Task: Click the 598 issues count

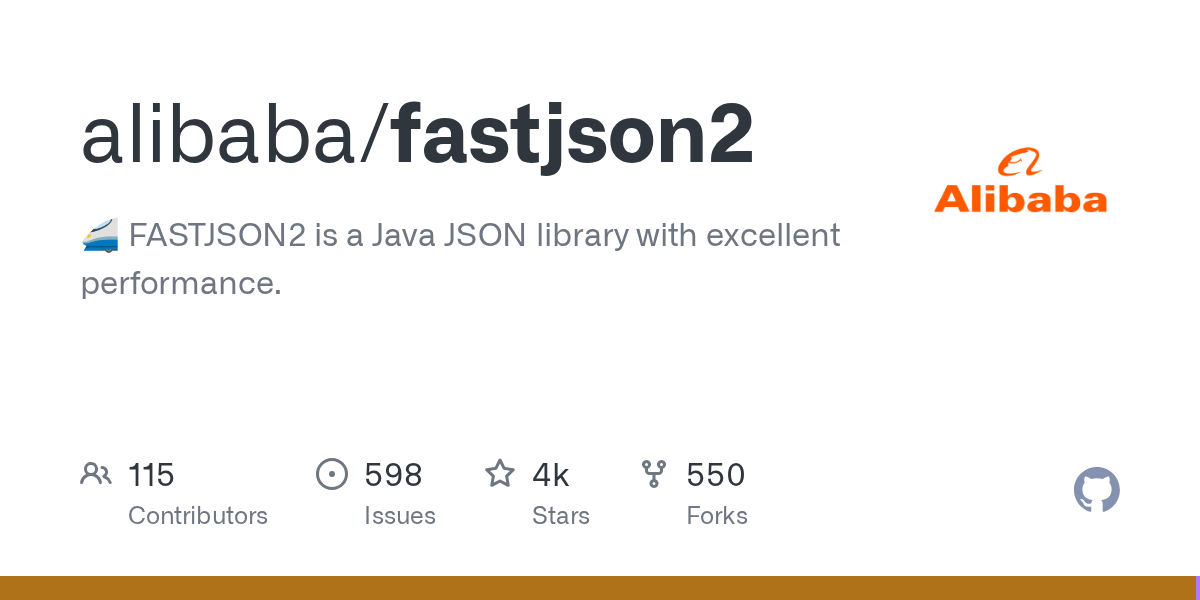Action: [x=393, y=475]
